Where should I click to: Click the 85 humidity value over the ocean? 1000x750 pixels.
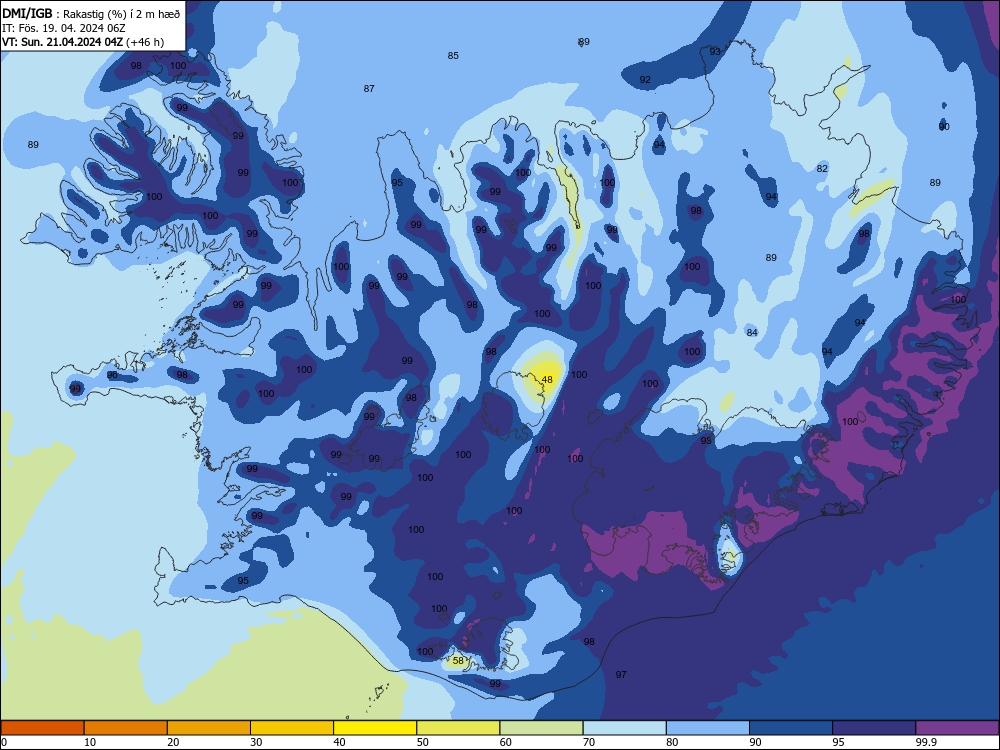(453, 55)
